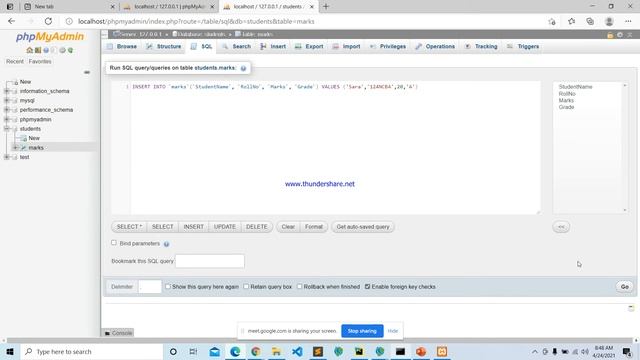Expand marks table node

pyautogui.click(x=16, y=147)
